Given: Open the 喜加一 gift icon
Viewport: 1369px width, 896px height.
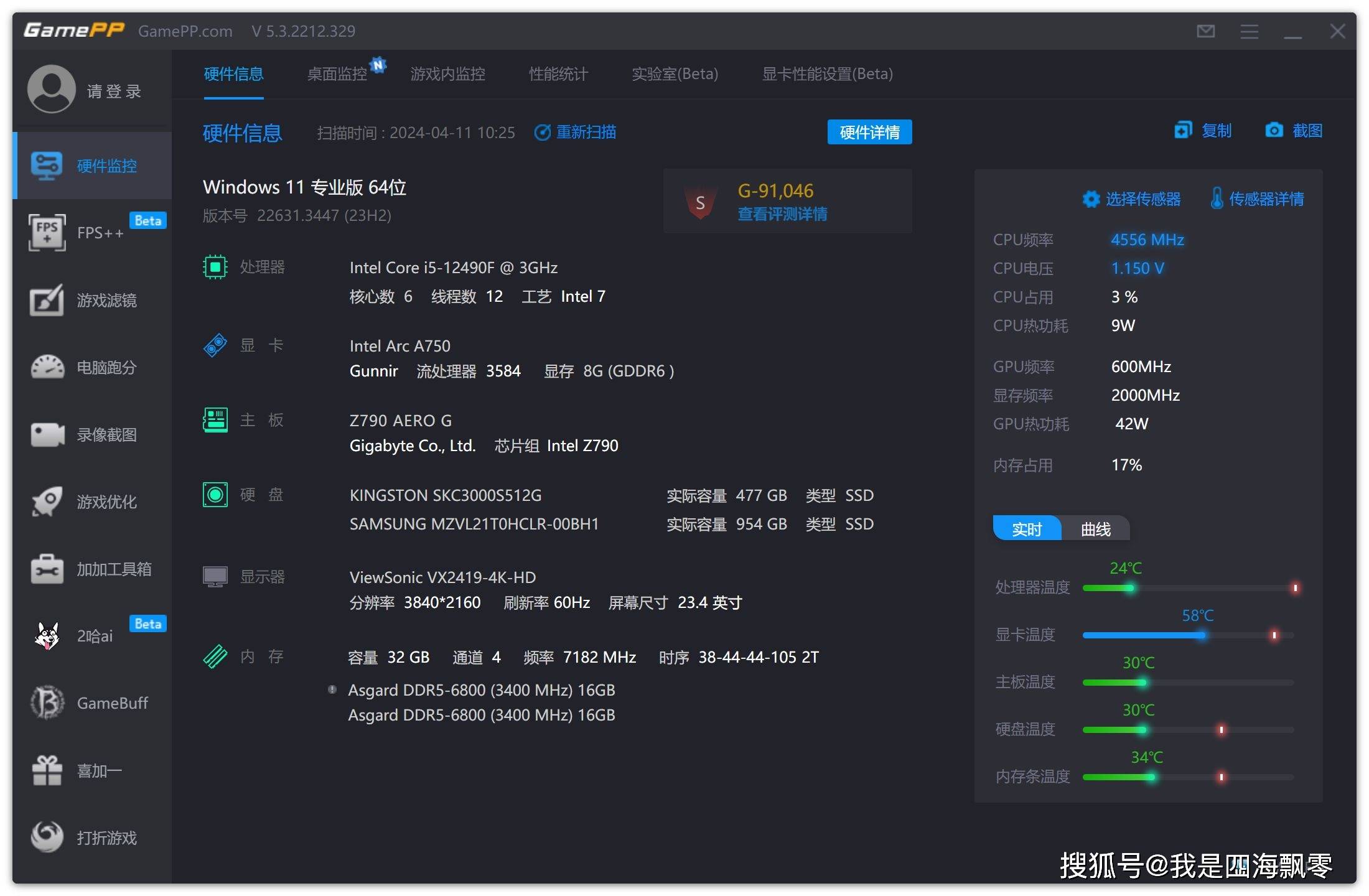Looking at the screenshot, I should coord(47,770).
